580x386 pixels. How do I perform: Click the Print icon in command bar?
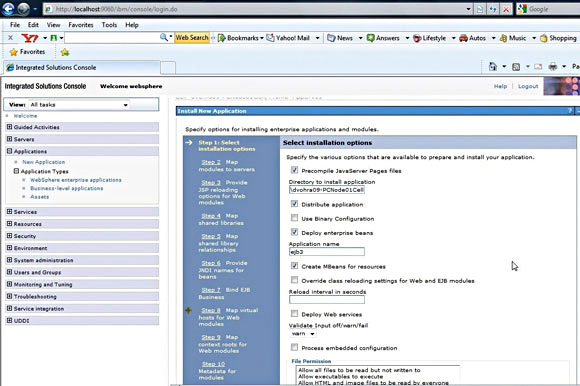tap(553, 67)
